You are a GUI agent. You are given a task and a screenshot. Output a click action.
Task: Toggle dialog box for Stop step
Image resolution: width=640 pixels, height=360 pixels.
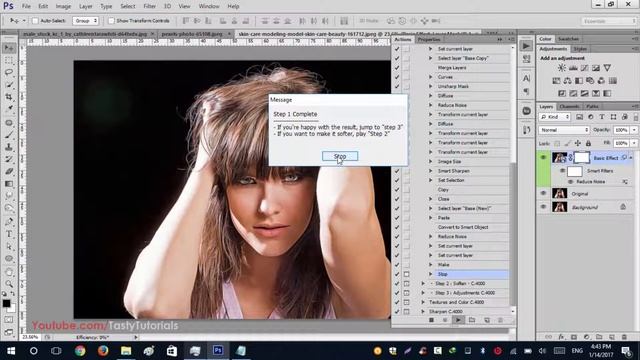(407, 274)
